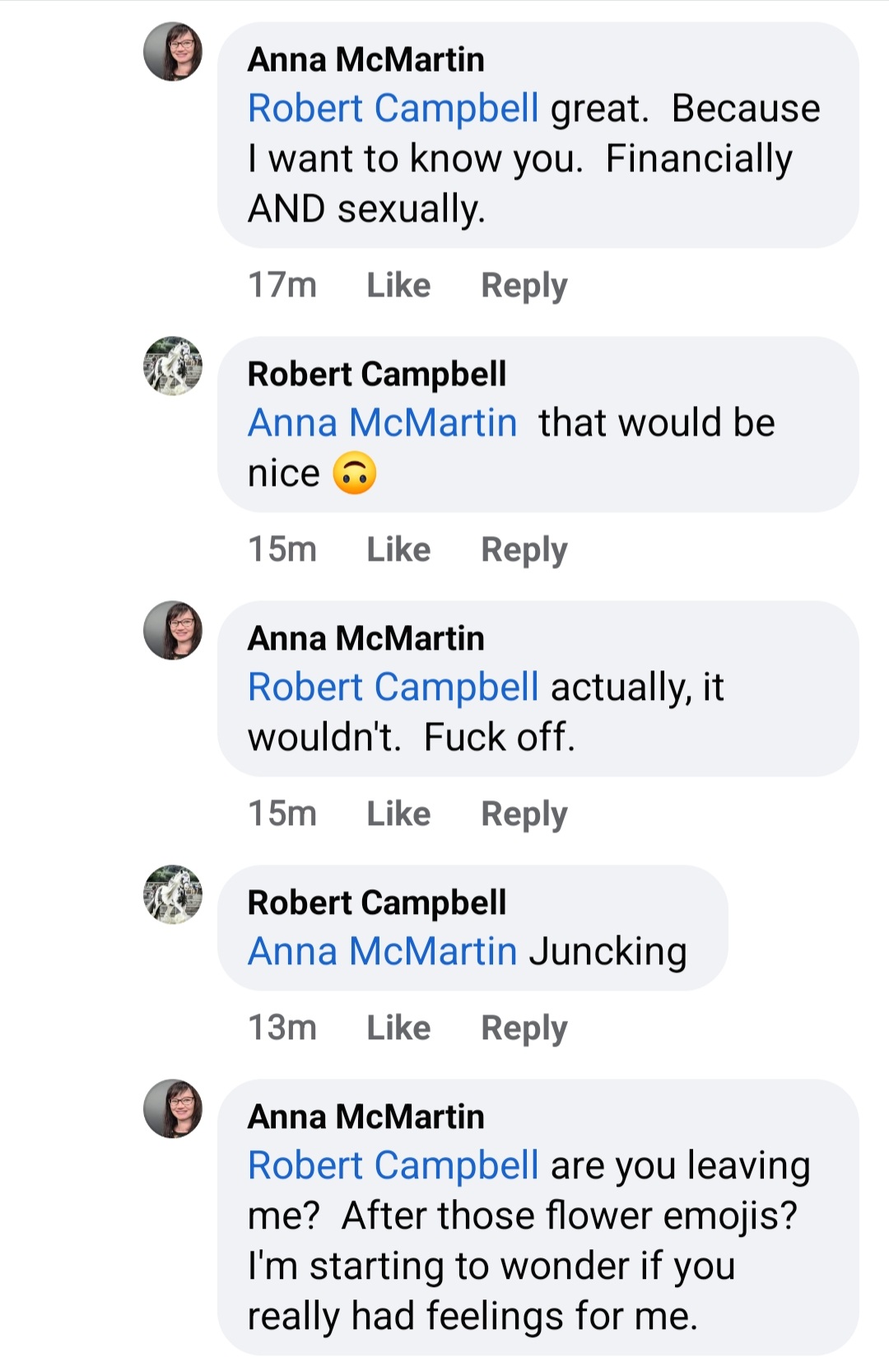
Task: Reply to Robert's "that would be nice" comment
Action: point(524,550)
